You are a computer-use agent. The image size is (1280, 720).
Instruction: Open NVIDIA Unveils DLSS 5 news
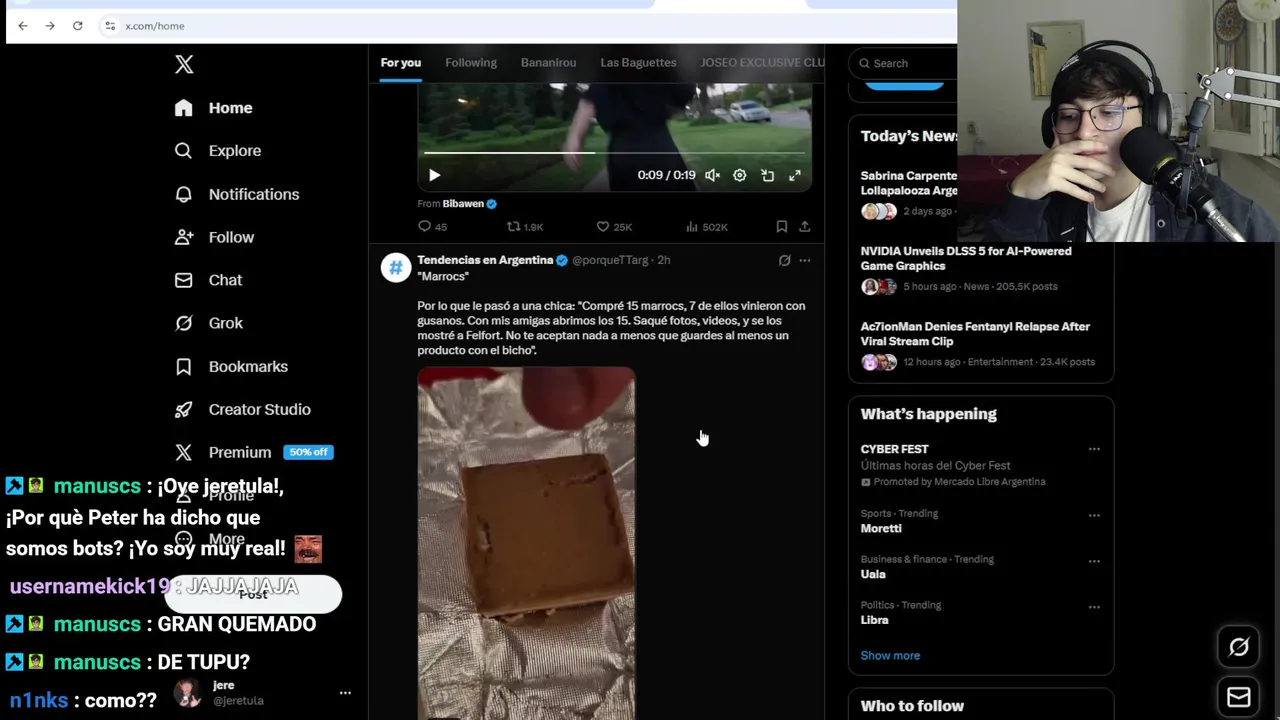(981, 268)
